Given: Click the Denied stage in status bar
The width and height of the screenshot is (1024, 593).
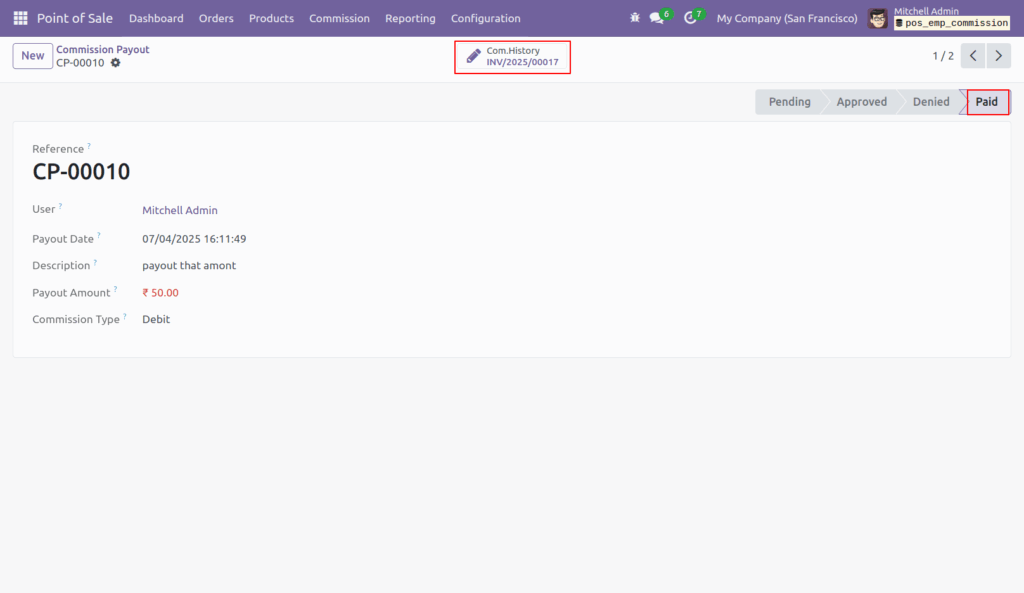Looking at the screenshot, I should point(929,101).
